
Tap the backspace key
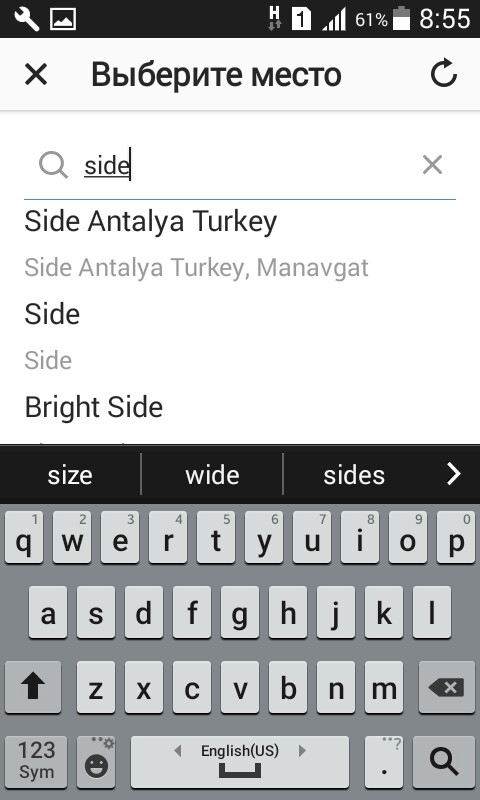(446, 687)
